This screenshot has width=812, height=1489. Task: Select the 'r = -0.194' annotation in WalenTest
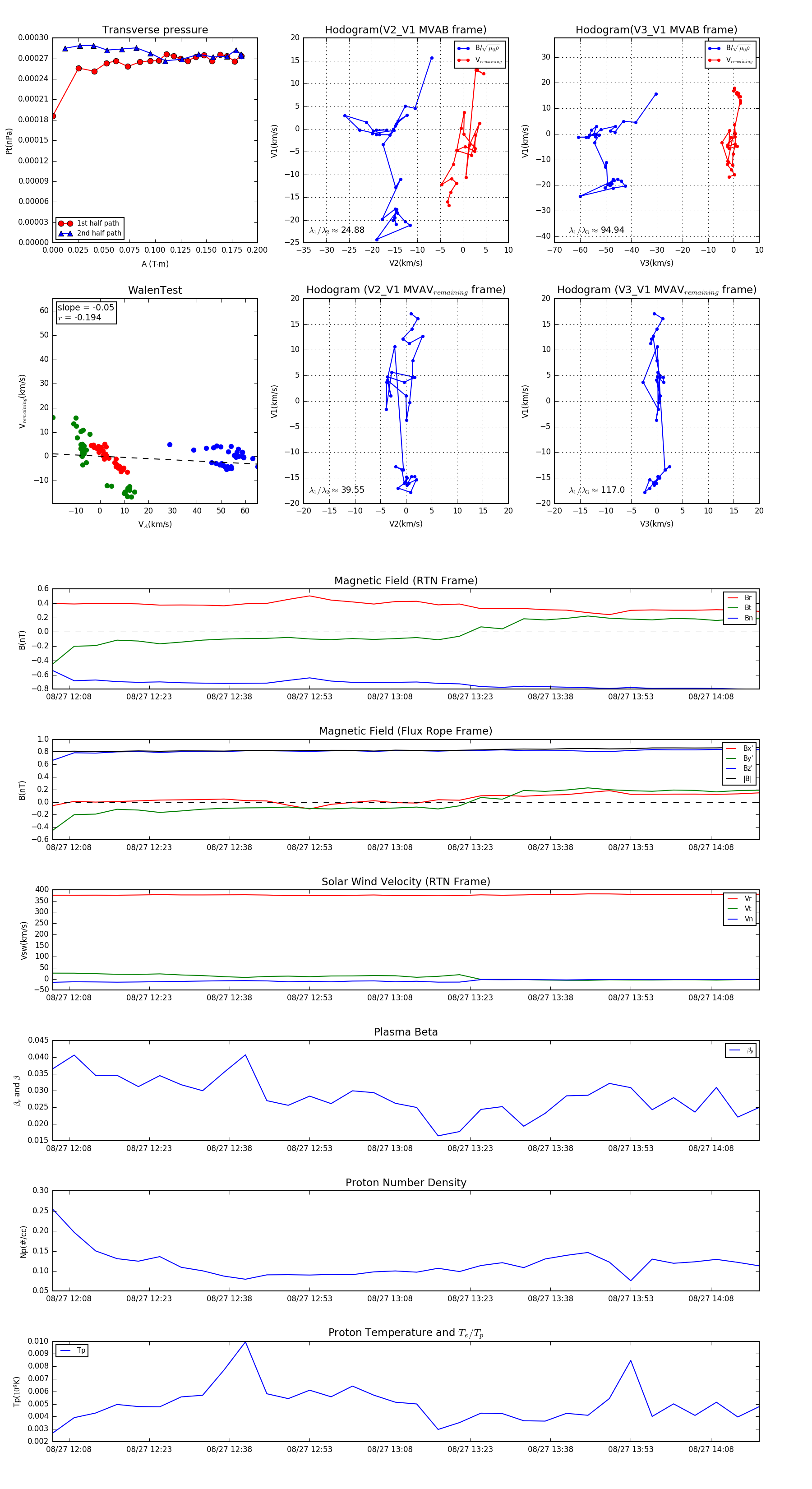pyautogui.click(x=79, y=317)
